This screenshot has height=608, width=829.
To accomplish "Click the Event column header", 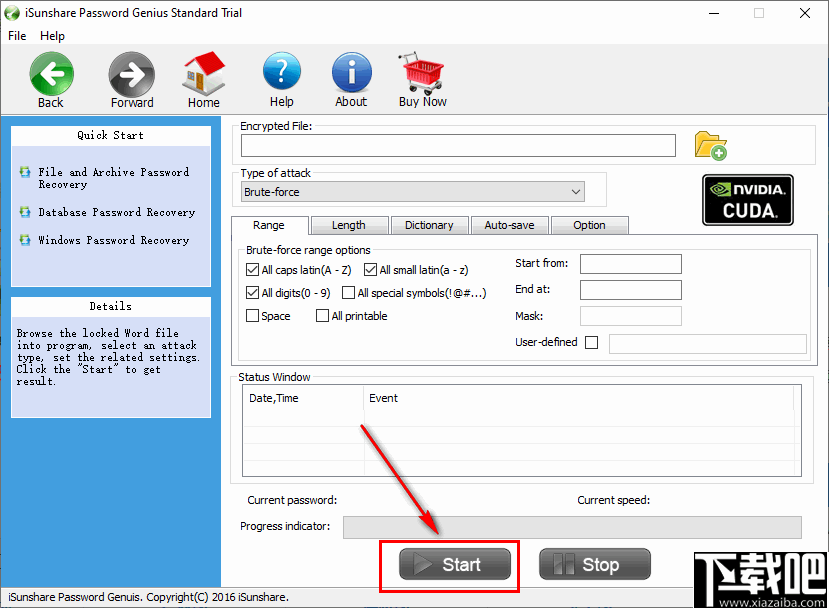I will tap(578, 398).
